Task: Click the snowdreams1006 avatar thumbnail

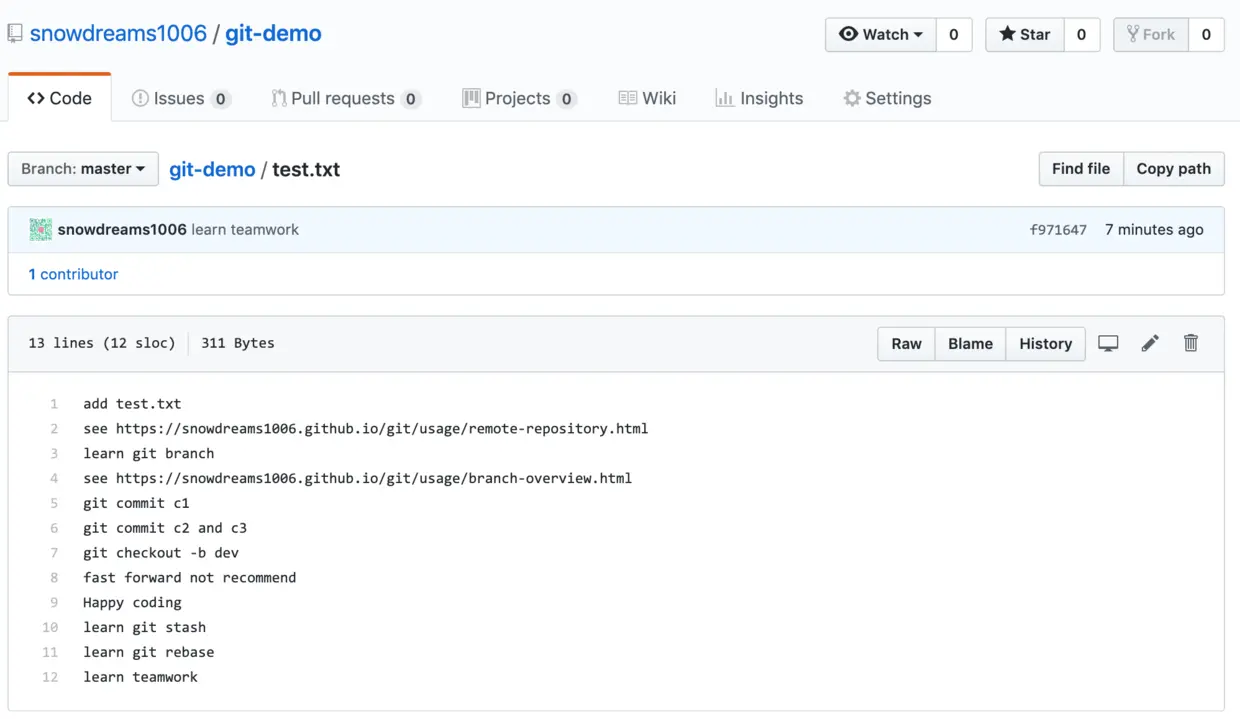Action: coord(40,229)
